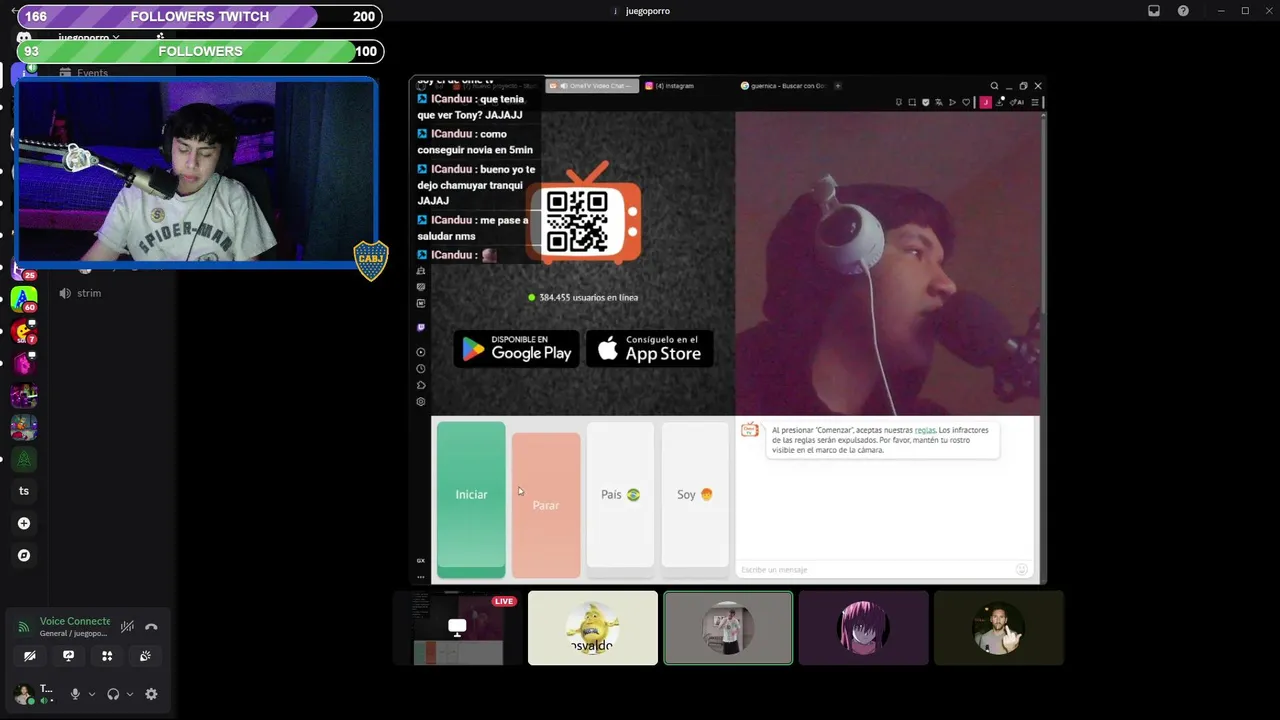The height and width of the screenshot is (720, 1280).
Task: Open browser tab search magnifier
Action: 994,86
